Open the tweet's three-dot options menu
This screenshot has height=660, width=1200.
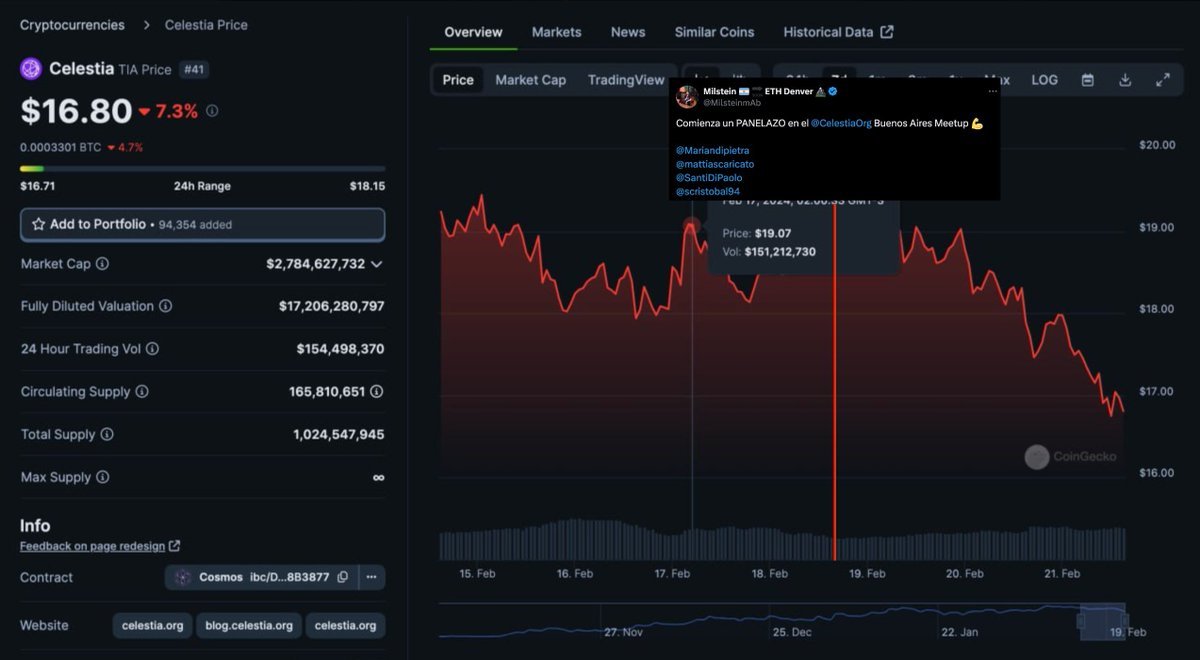(992, 91)
